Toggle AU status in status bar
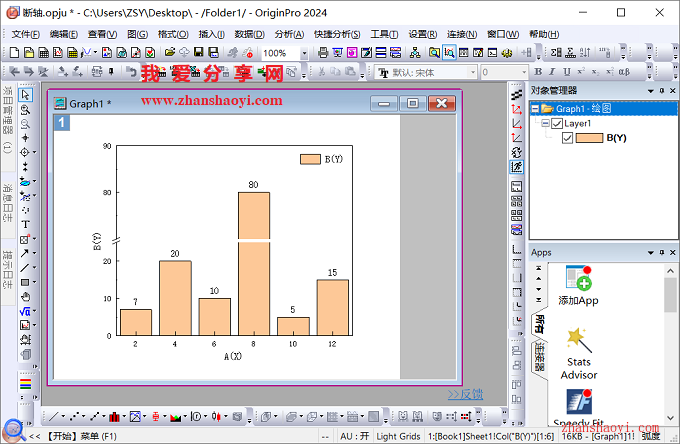680x444 pixels. (x=355, y=436)
